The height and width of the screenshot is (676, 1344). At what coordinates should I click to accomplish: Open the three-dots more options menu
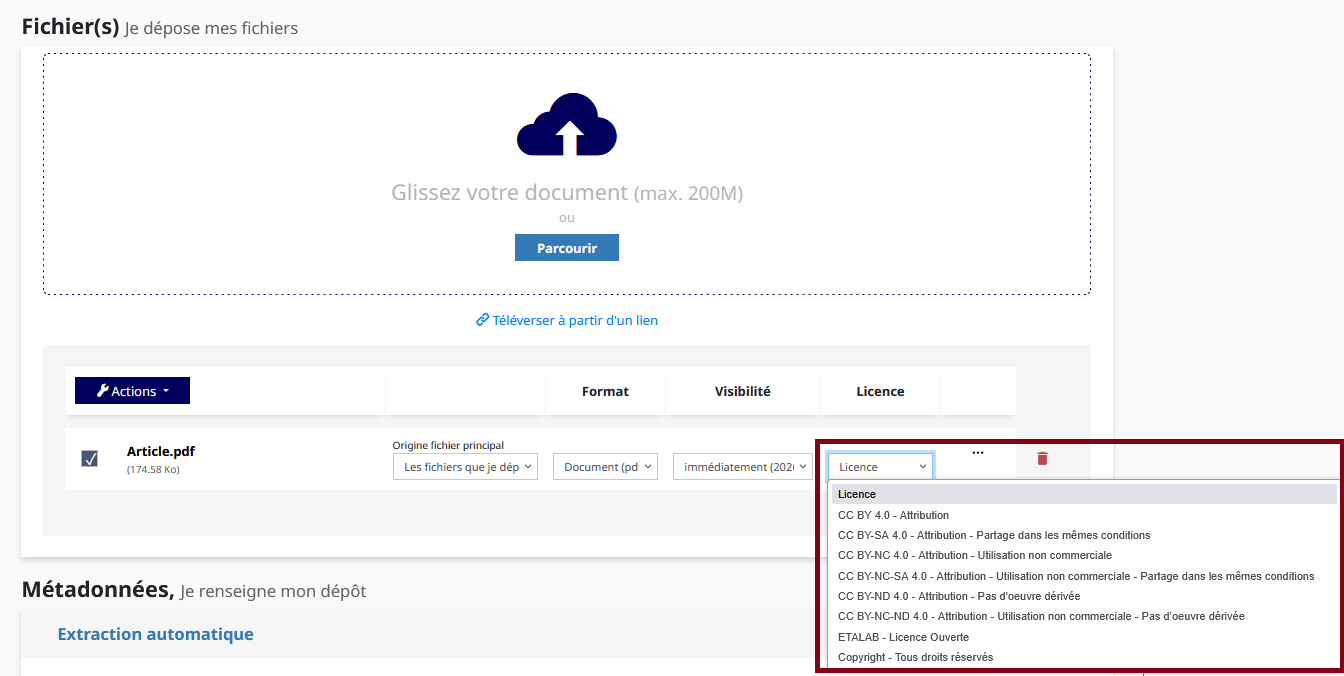coord(978,453)
